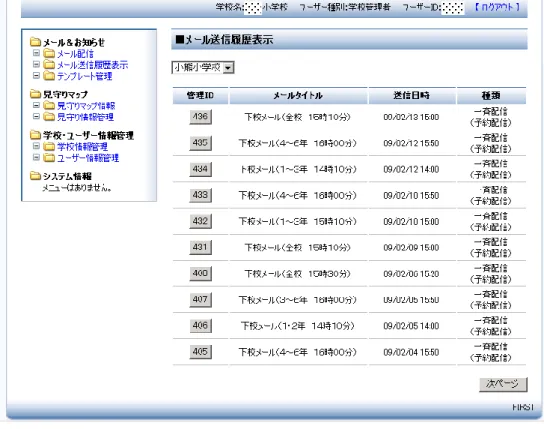Click the folder icon next to 見守り情報管理
The width and height of the screenshot is (544, 429).
coord(49,117)
